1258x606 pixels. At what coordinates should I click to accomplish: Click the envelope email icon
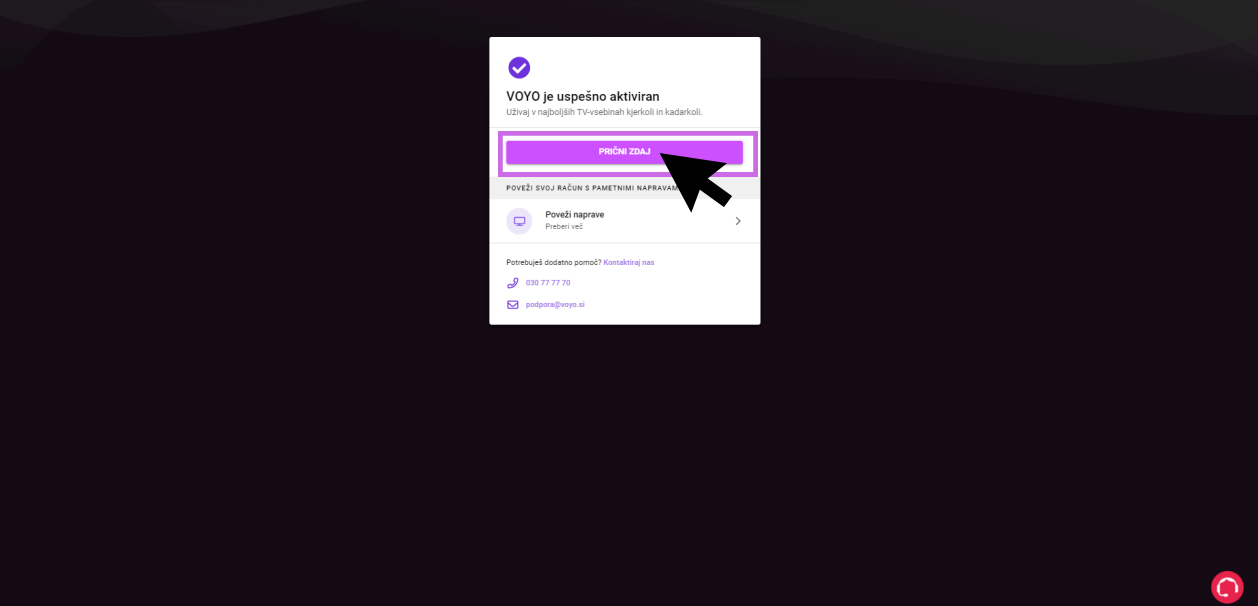[513, 304]
